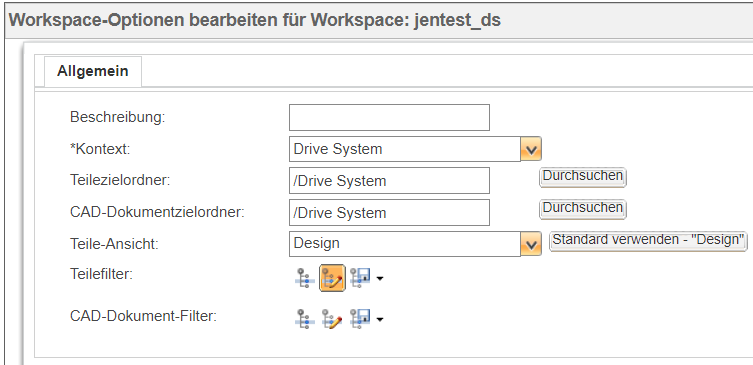This screenshot has width=753, height=365.
Task: Click Durchsuchen next to Teilezielordner
Action: [583, 177]
